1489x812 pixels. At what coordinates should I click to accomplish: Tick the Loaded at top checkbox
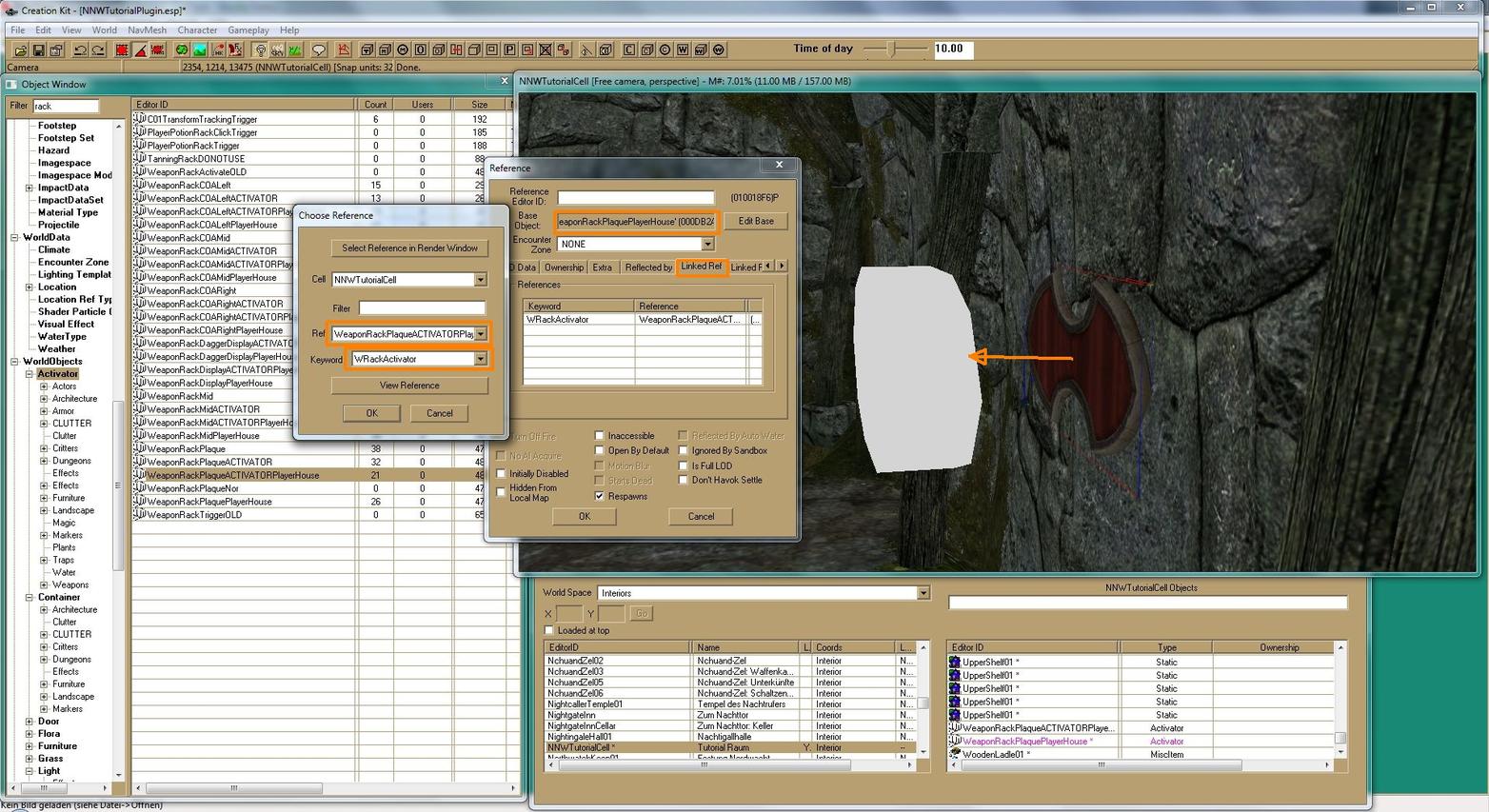point(548,630)
